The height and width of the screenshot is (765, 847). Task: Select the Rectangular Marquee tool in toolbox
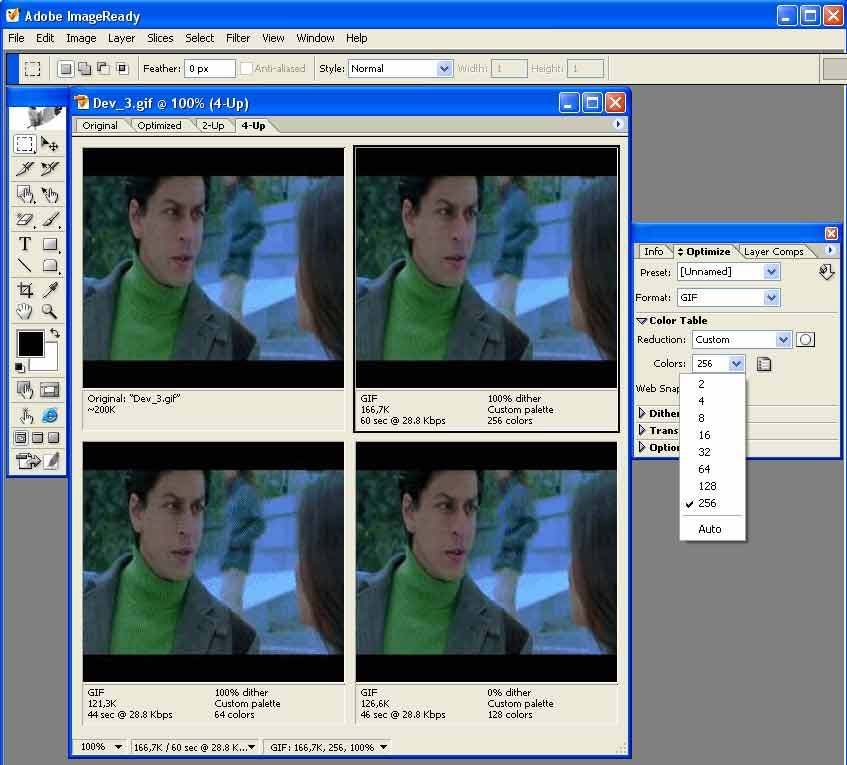tap(25, 144)
